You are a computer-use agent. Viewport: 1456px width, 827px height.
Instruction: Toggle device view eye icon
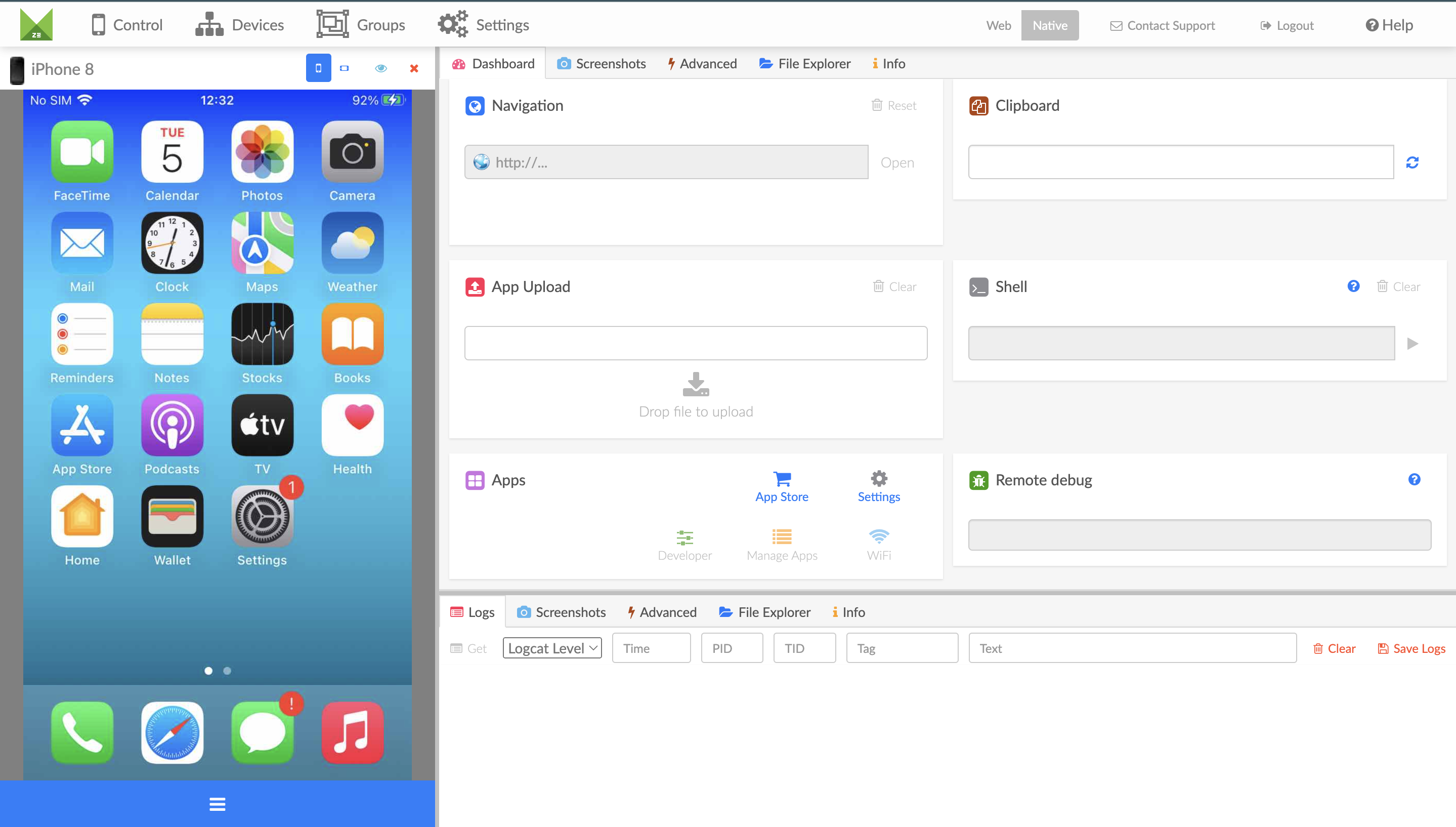point(381,68)
